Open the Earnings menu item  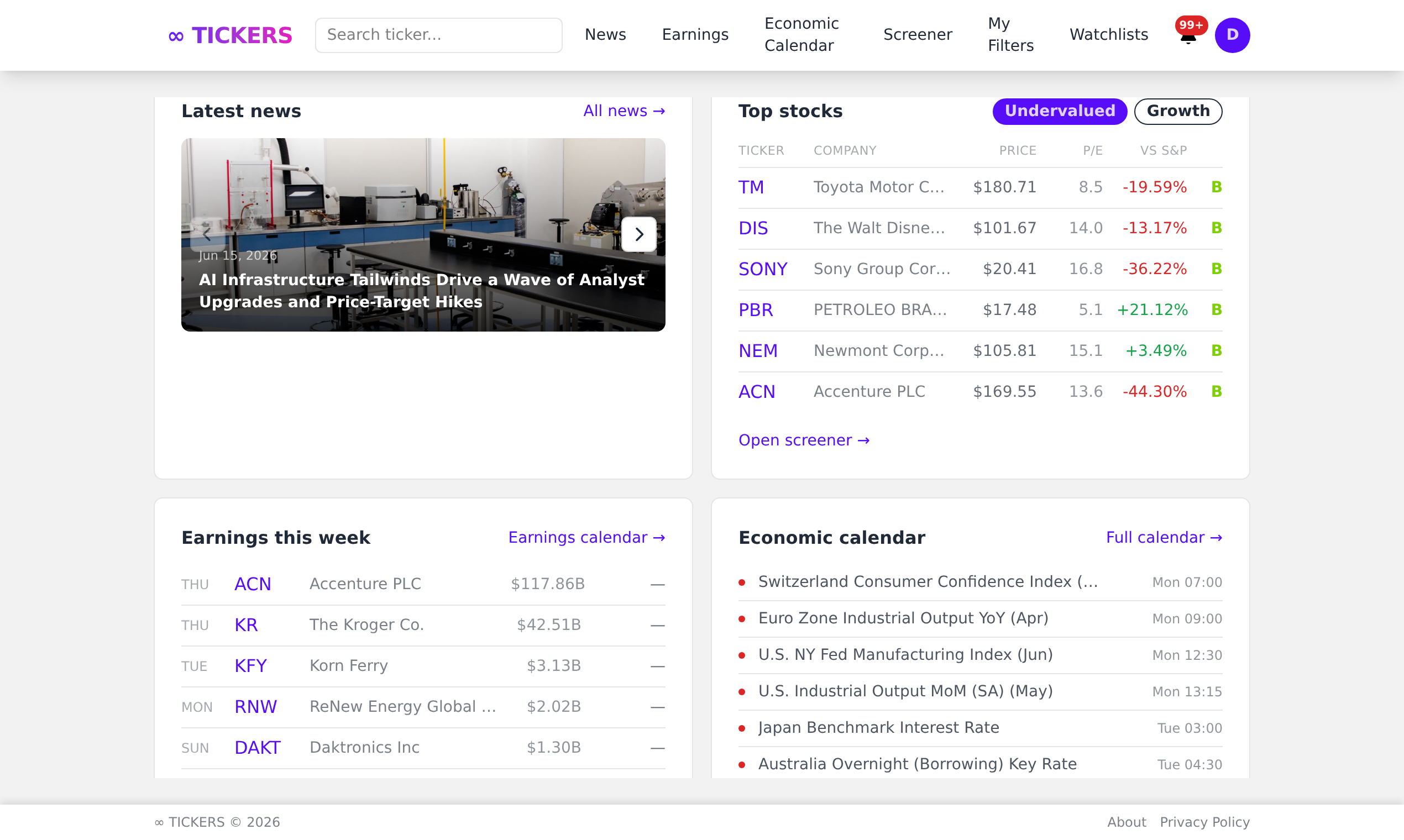(x=695, y=35)
